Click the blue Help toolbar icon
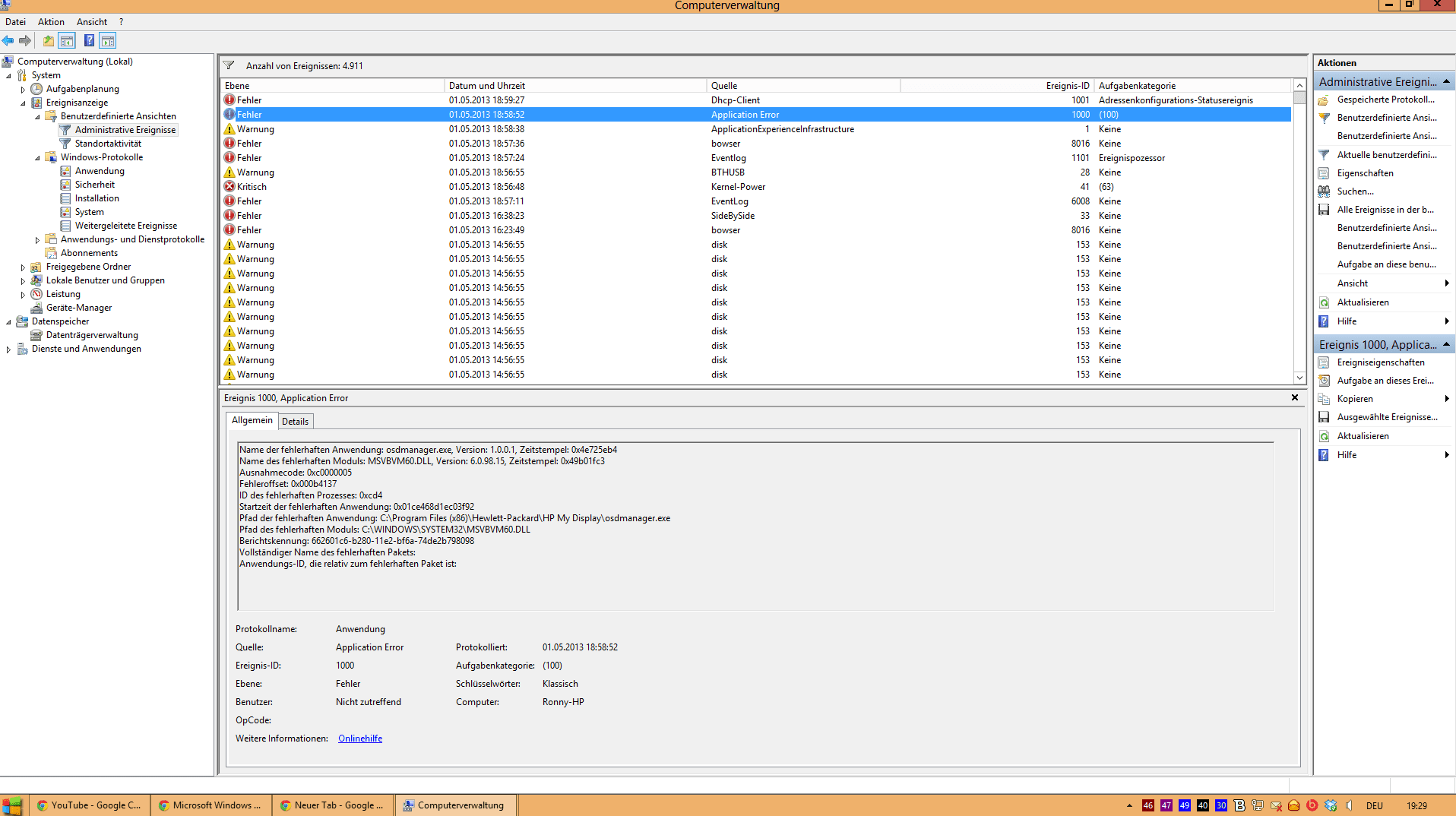Image resolution: width=1456 pixels, height=816 pixels. 89,41
